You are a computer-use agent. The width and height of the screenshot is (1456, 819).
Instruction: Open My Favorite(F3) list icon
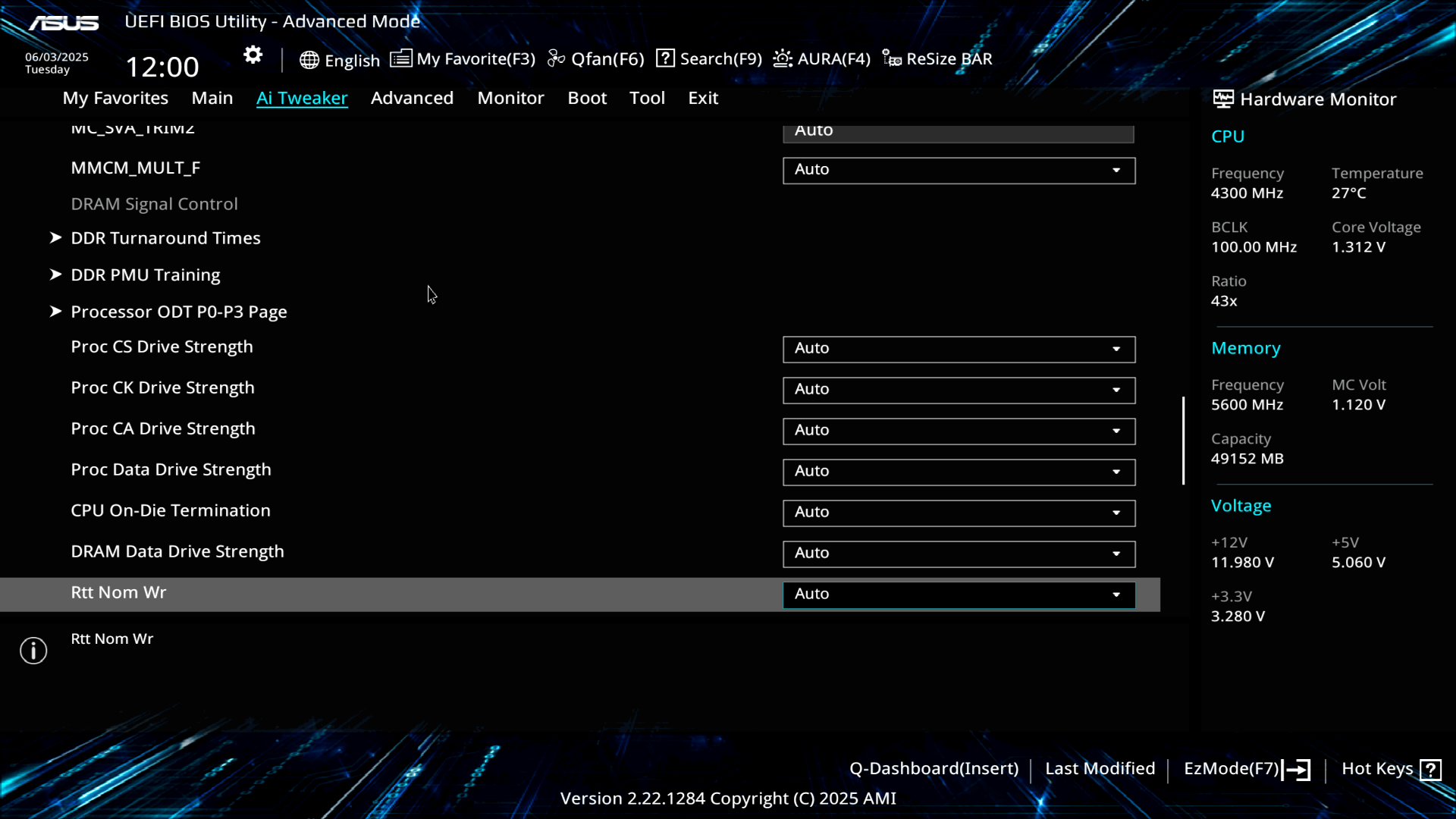pos(400,58)
